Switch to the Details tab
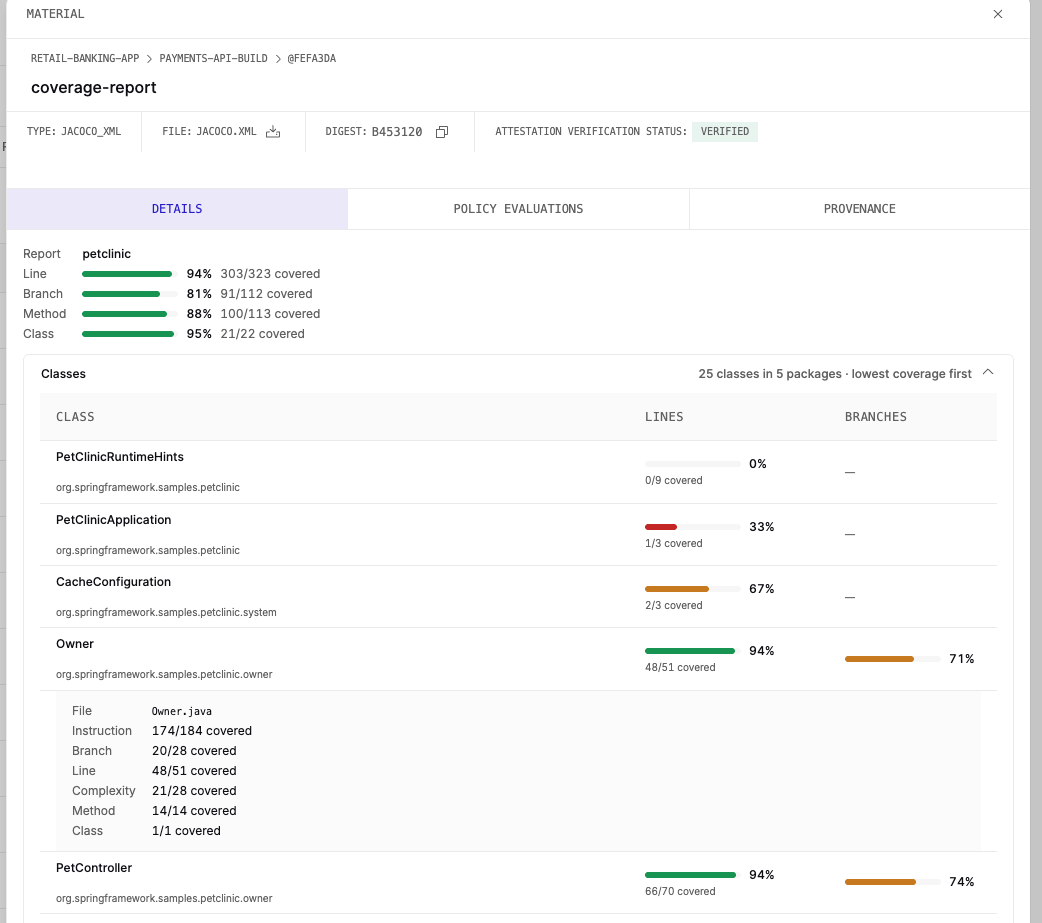 177,209
